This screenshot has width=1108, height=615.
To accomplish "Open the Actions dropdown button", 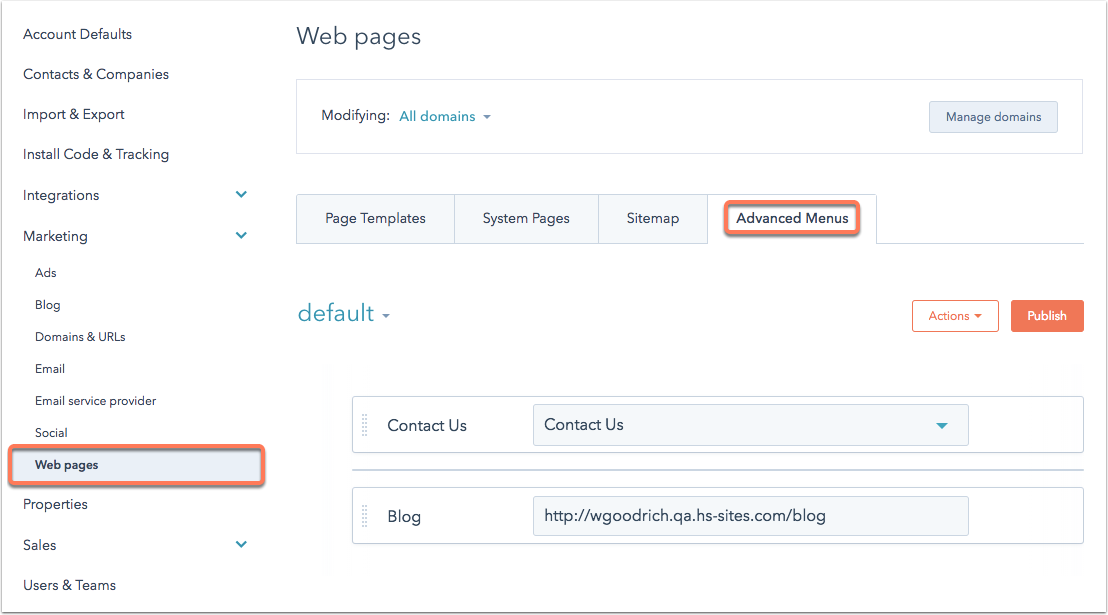I will [955, 316].
